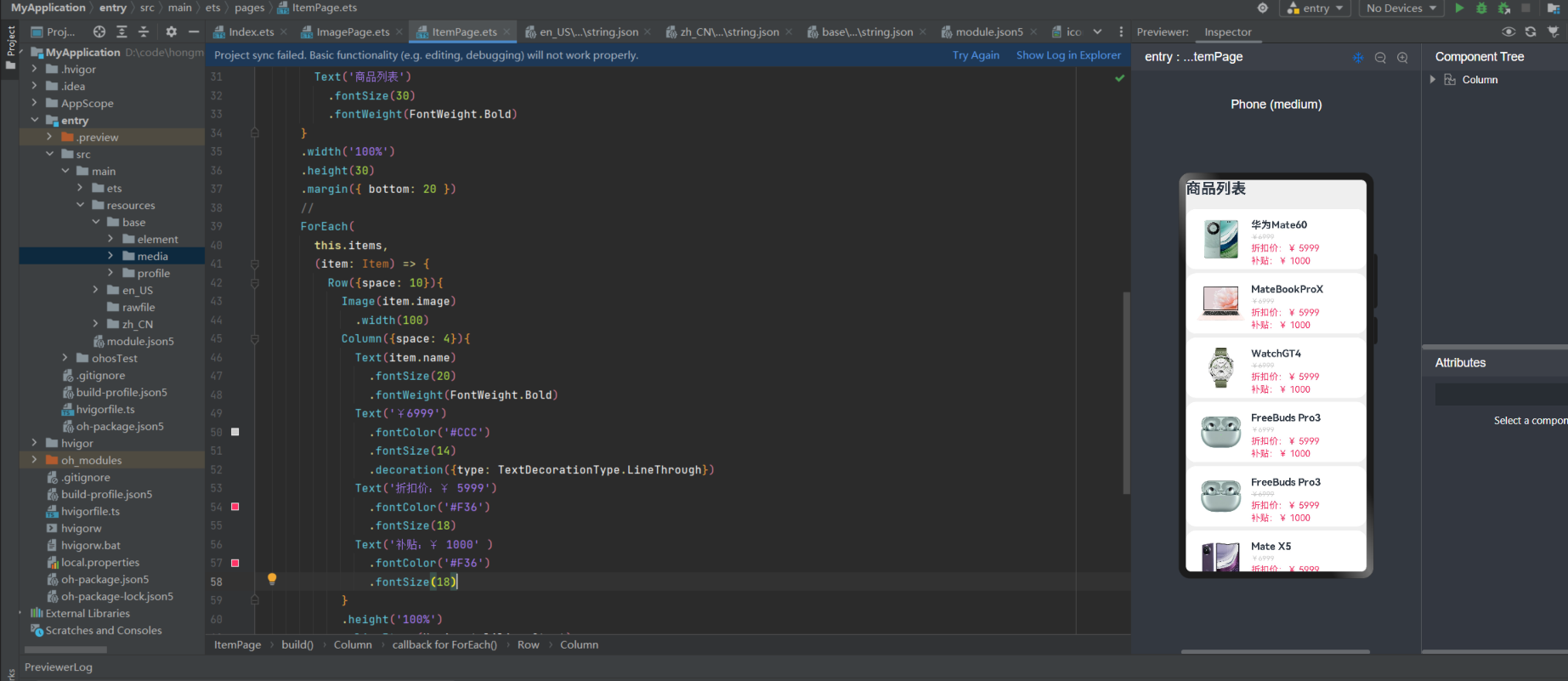Click the attach debugger icon
This screenshot has width=1568, height=681.
click(x=1503, y=8)
